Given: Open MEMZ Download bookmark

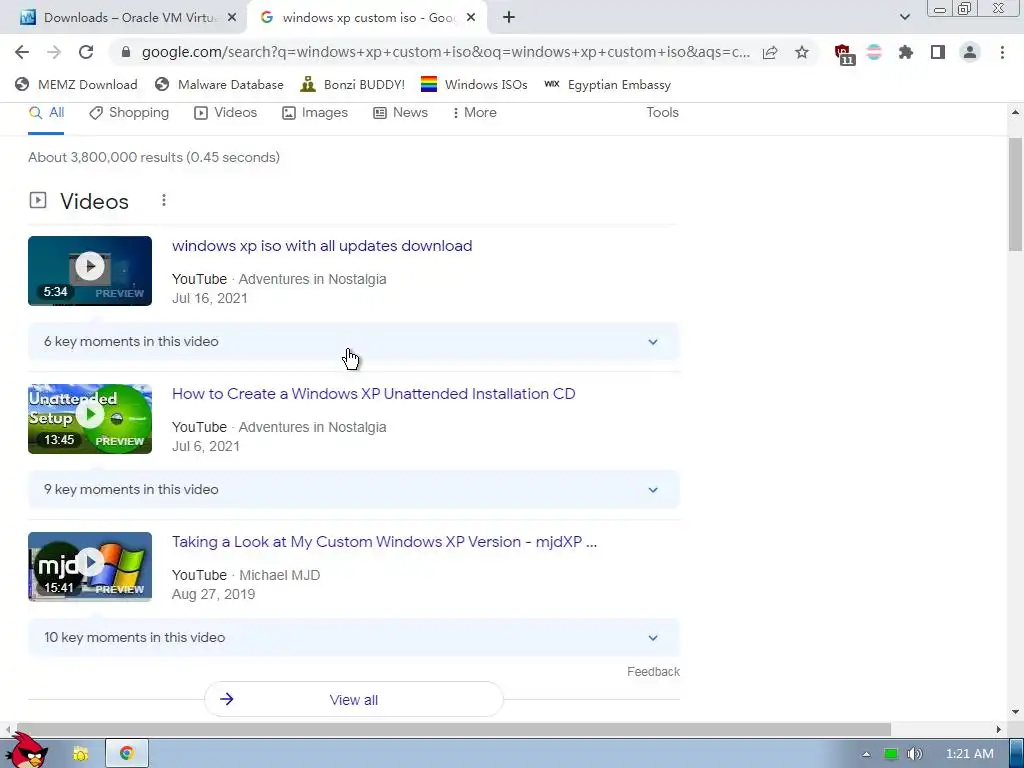Looking at the screenshot, I should pyautogui.click(x=76, y=84).
